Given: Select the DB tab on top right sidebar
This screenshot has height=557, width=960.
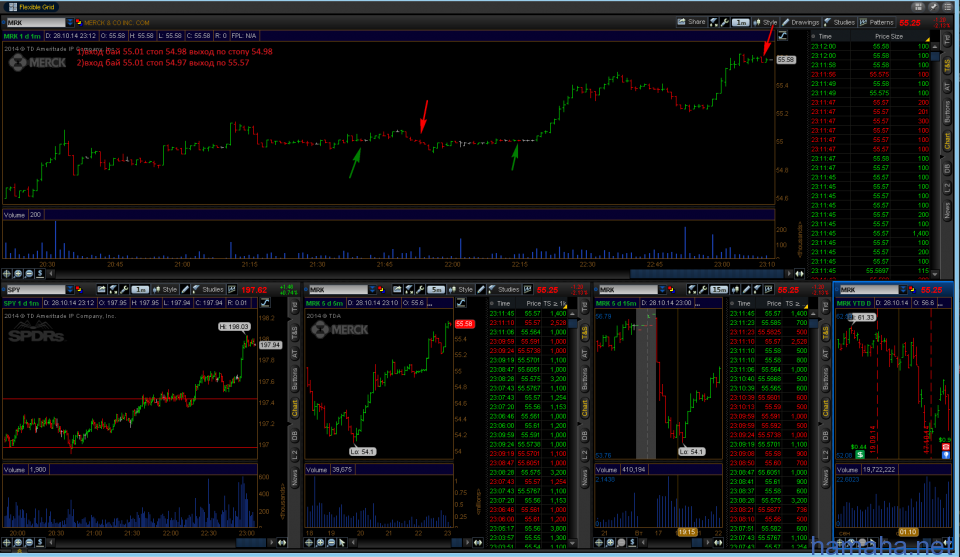Looking at the screenshot, I should (x=947, y=168).
